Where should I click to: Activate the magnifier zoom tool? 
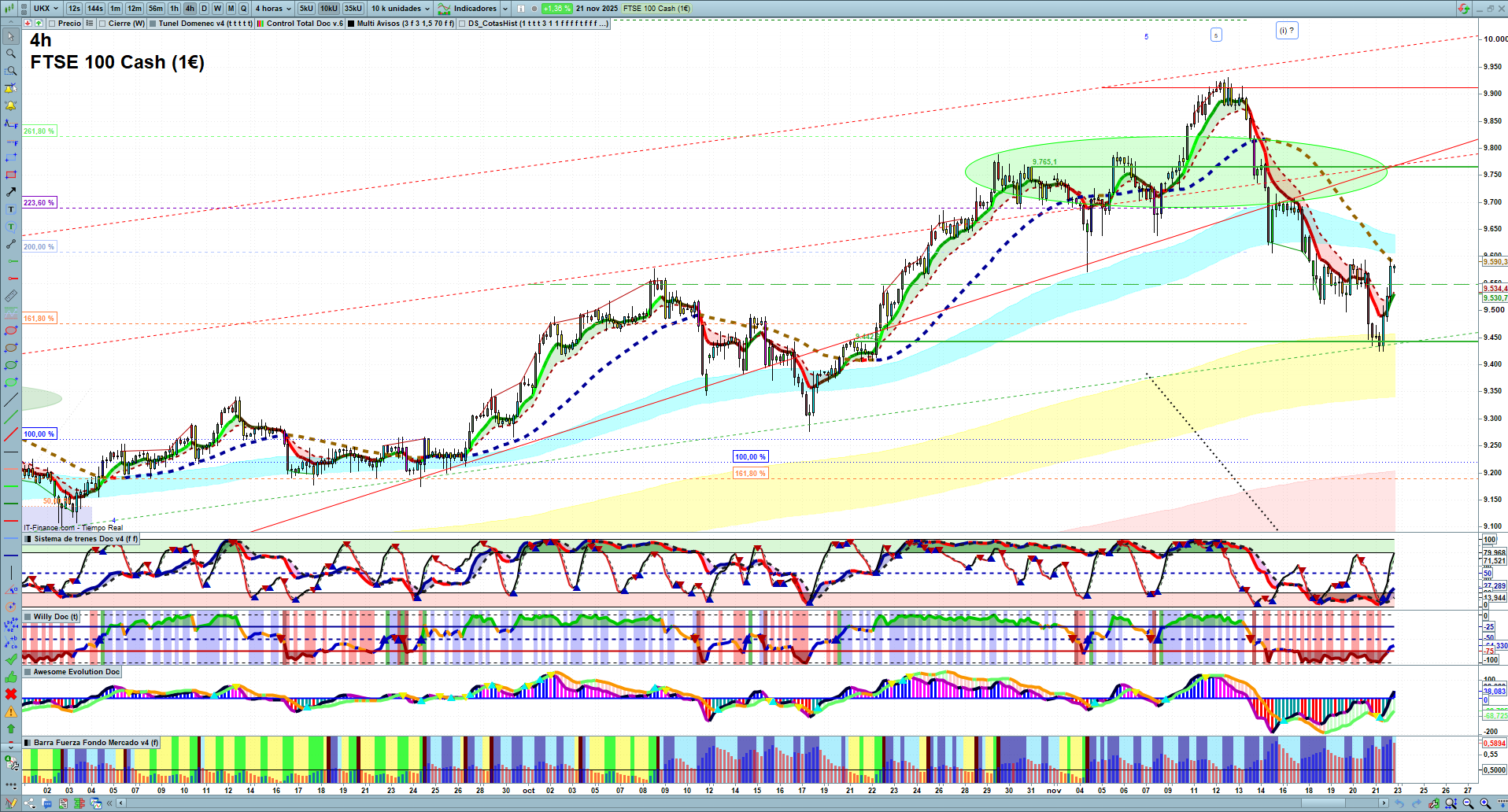pos(11,54)
